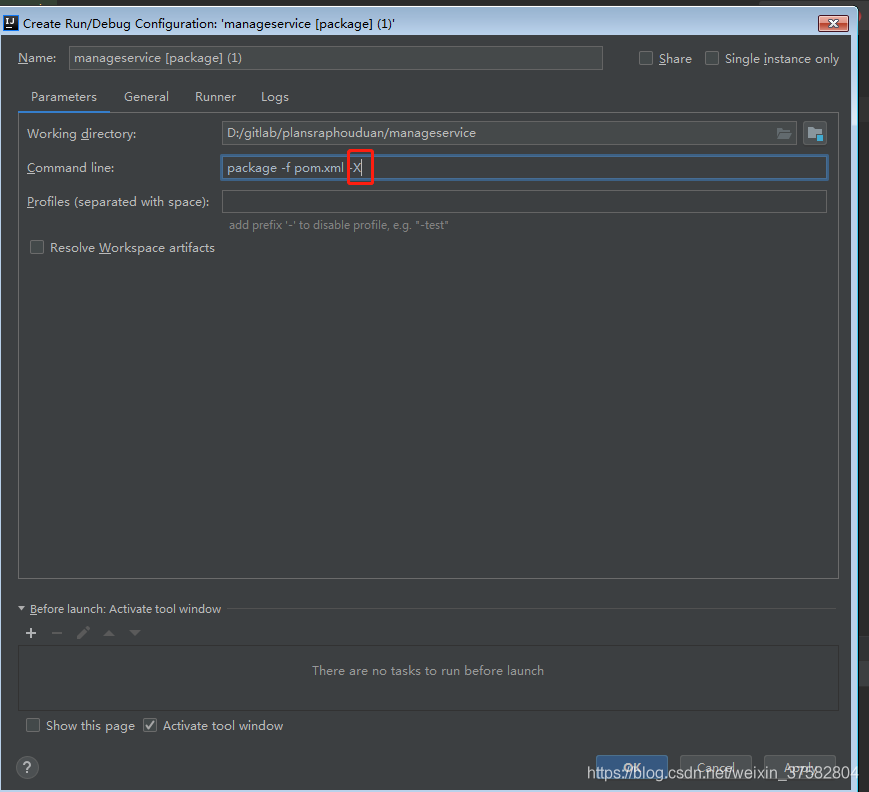Viewport: 869px width, 792px height.
Task: Check Resolve Workspace artifacts
Action: coord(37,247)
